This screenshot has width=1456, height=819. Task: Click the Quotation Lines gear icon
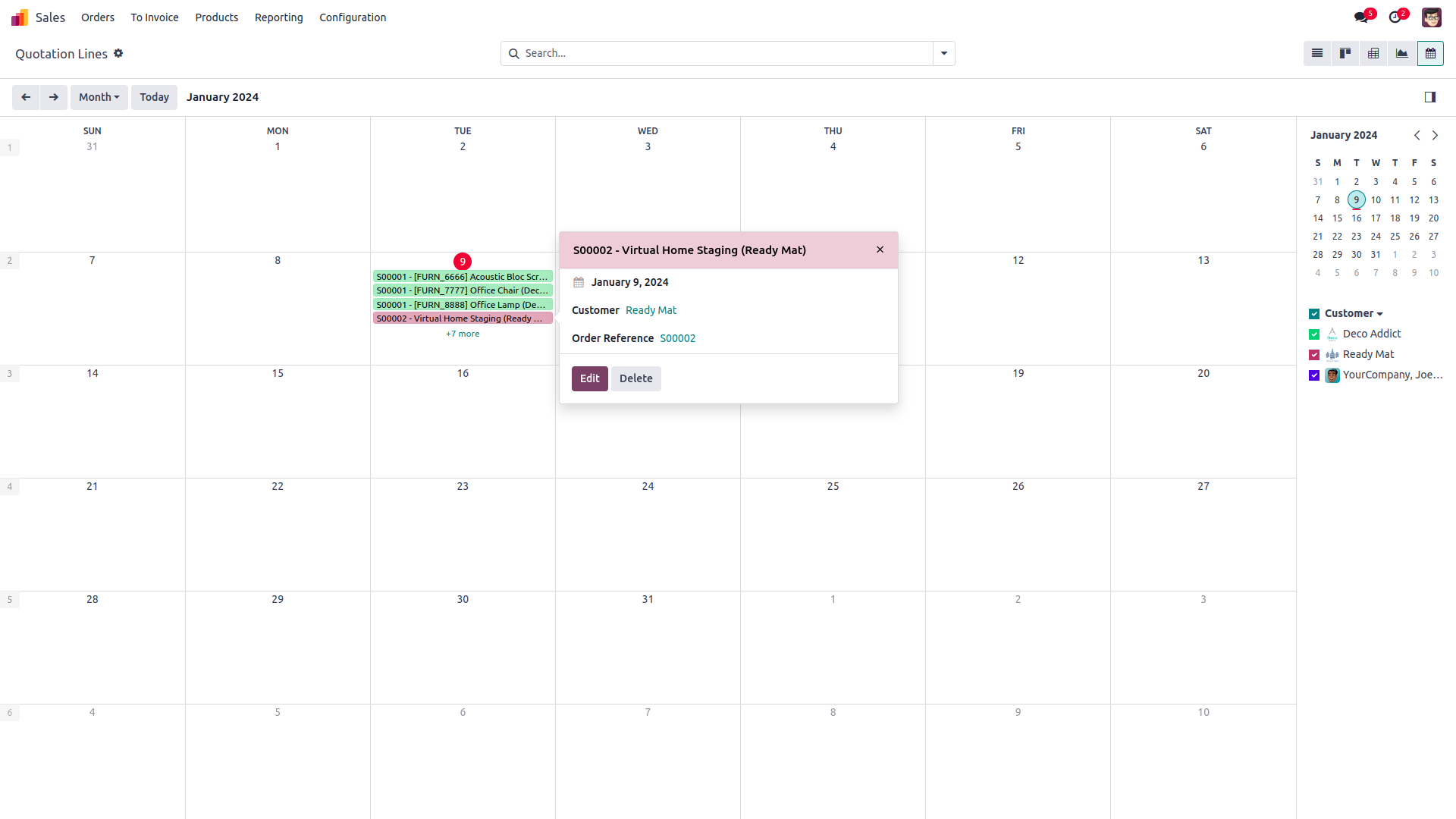pyautogui.click(x=118, y=54)
